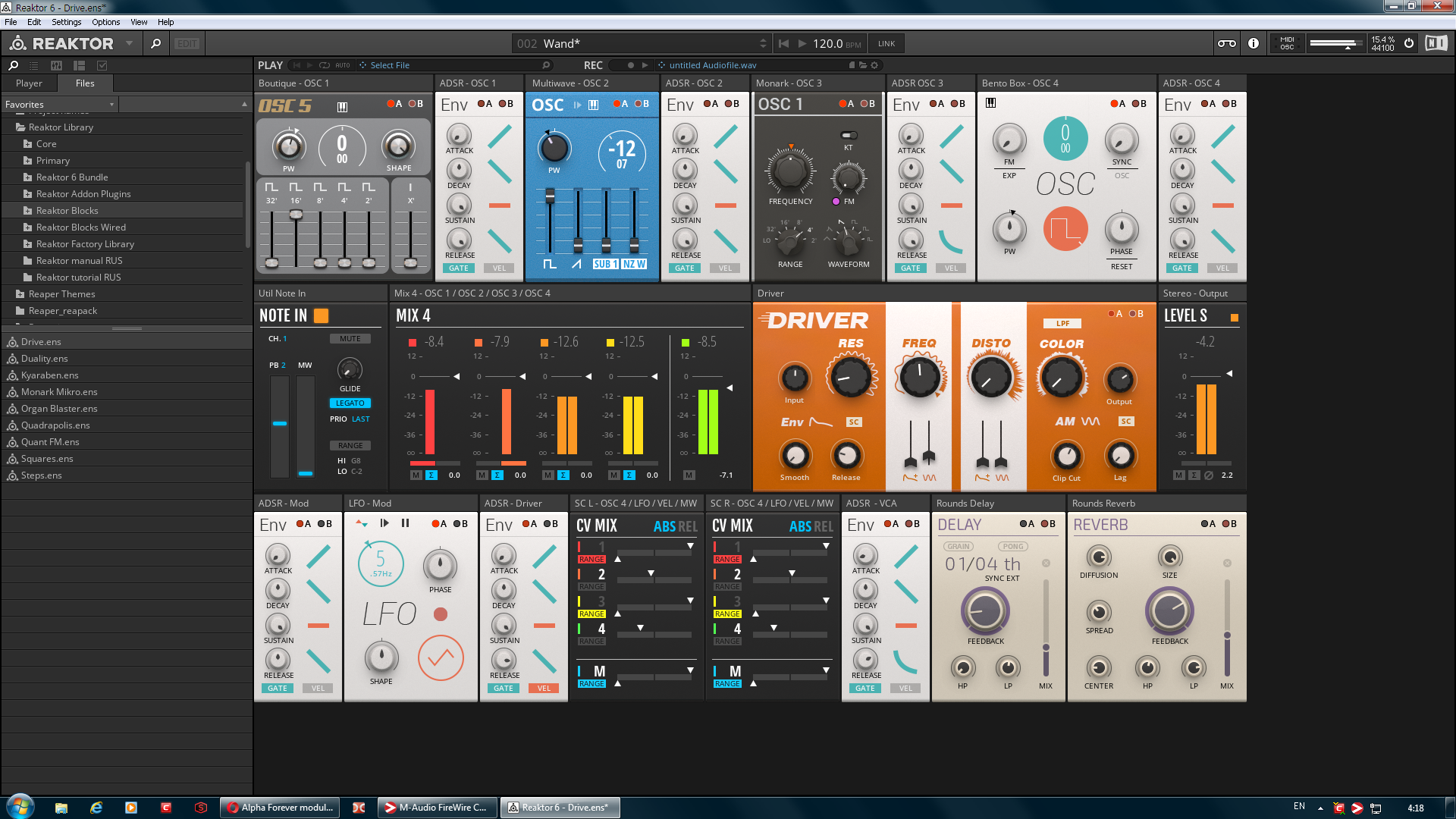
Task: Adjust the master volume slider
Action: [x=1336, y=43]
